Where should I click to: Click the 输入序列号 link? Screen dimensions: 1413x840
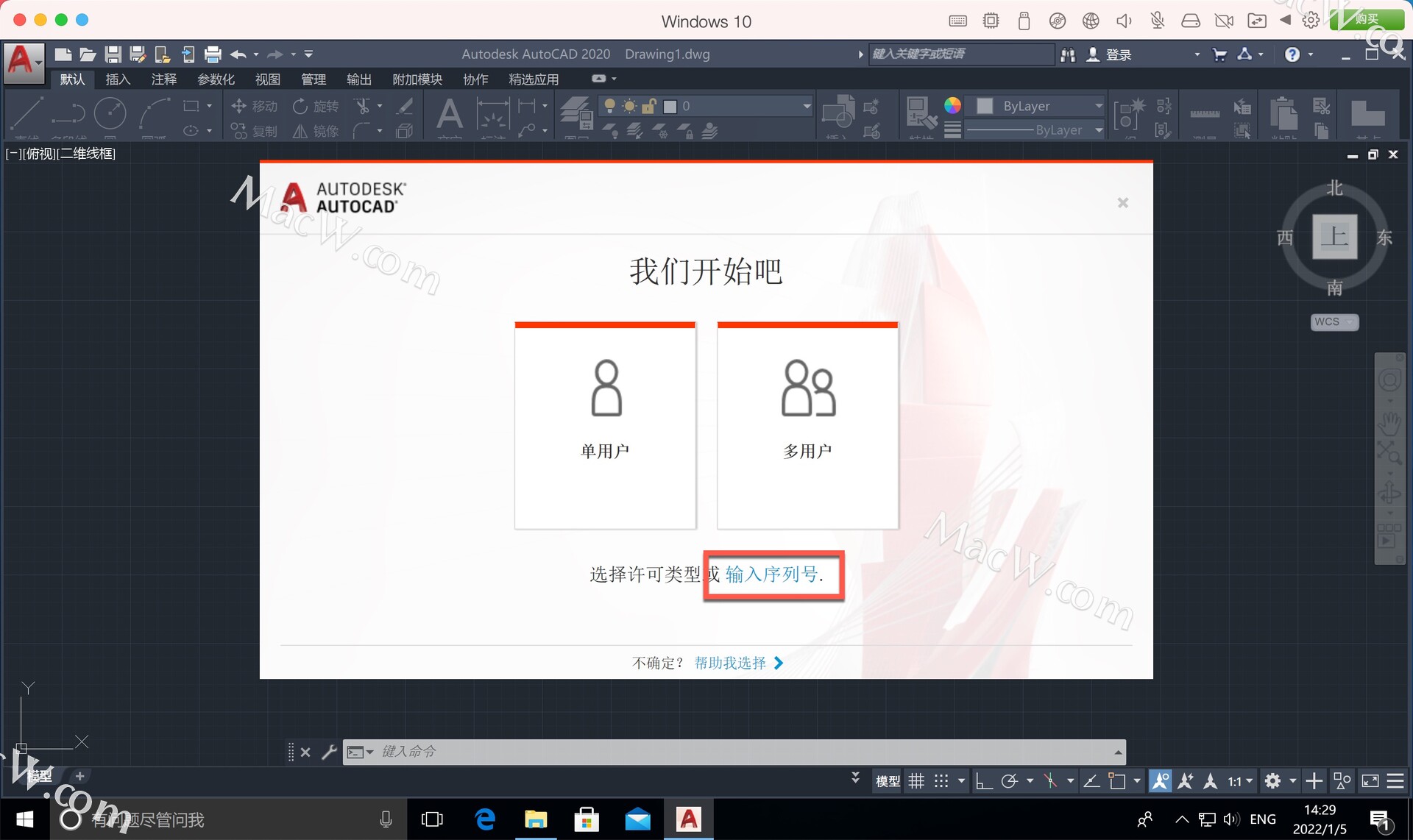point(771,574)
